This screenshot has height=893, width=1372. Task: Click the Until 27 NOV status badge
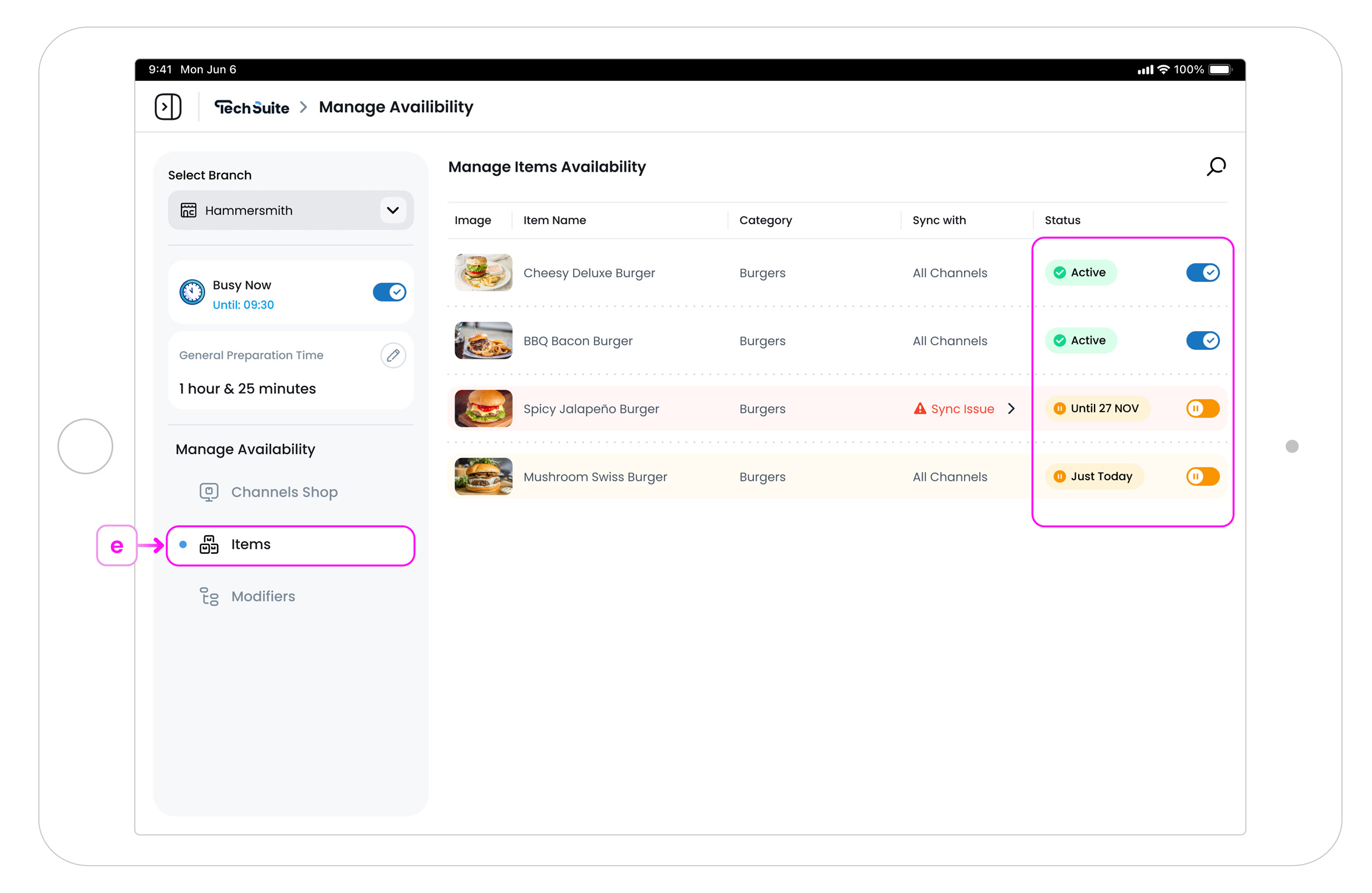(1097, 409)
